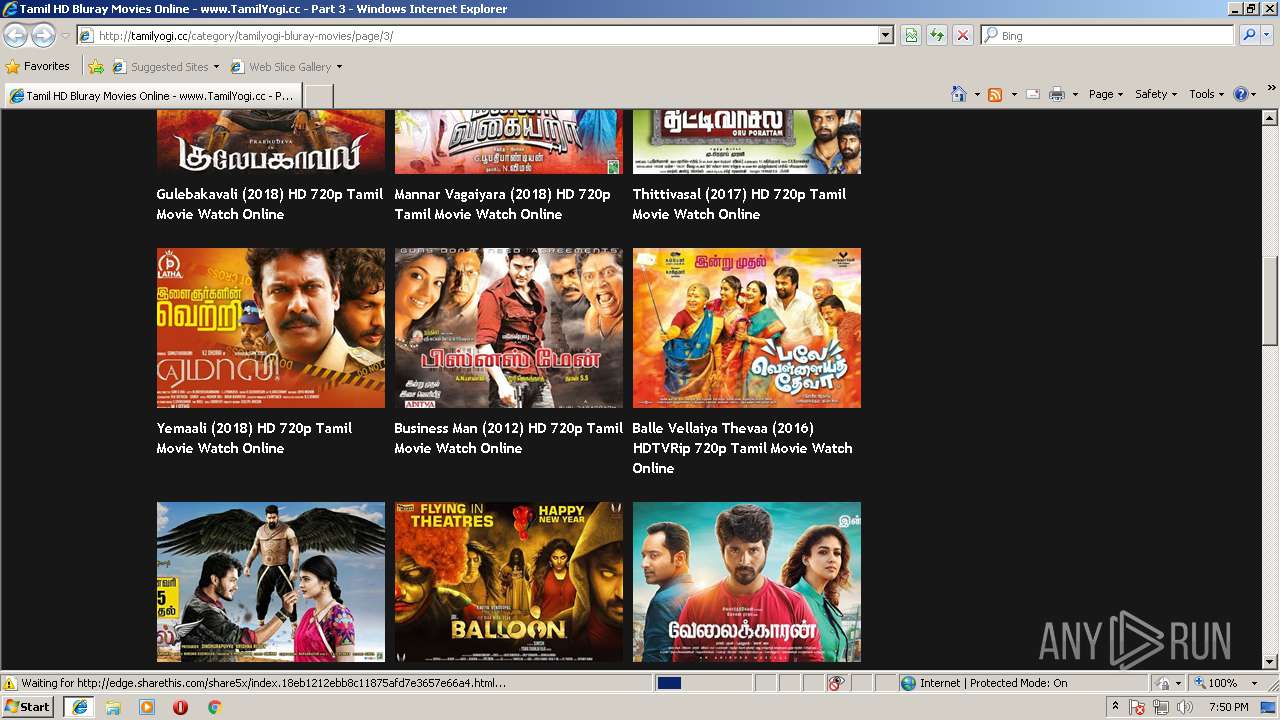Viewport: 1280px width, 720px height.
Task: Click the Action Center flag tray icon
Action: click(x=1138, y=707)
